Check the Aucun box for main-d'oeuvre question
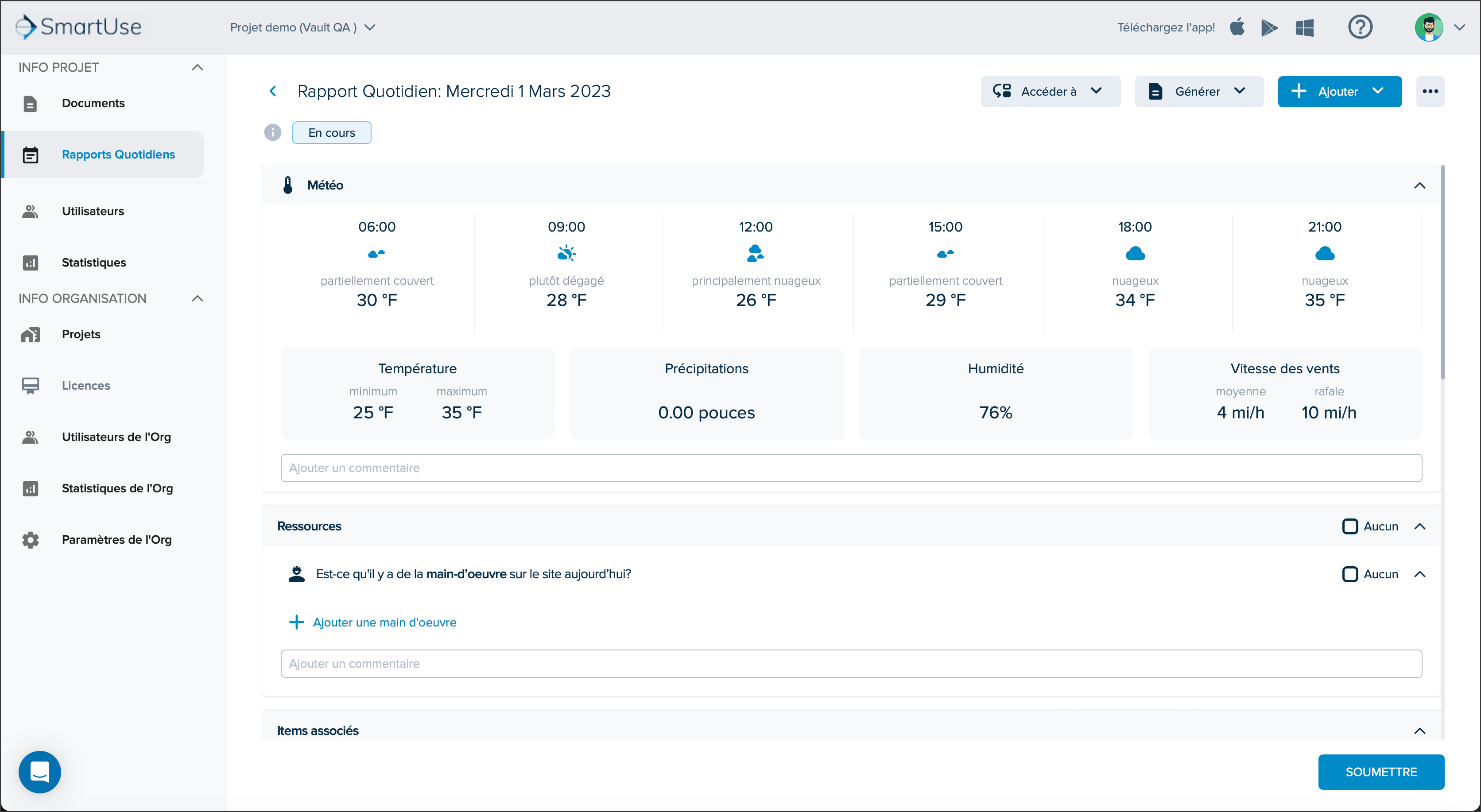The image size is (1481, 812). click(x=1350, y=574)
